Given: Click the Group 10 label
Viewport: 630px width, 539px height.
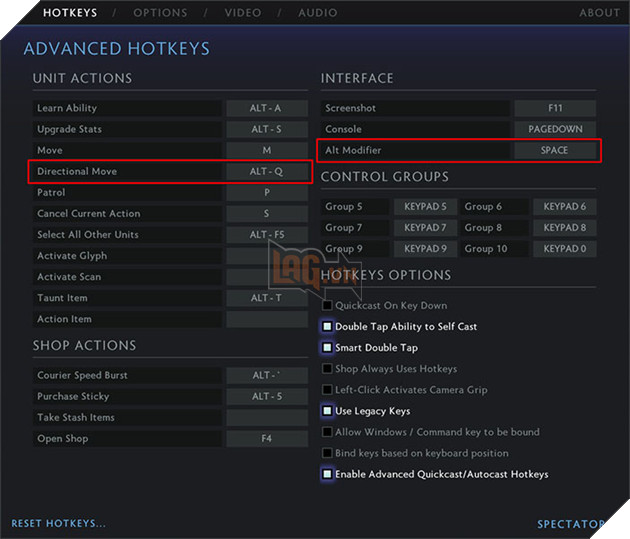Looking at the screenshot, I should tap(486, 249).
